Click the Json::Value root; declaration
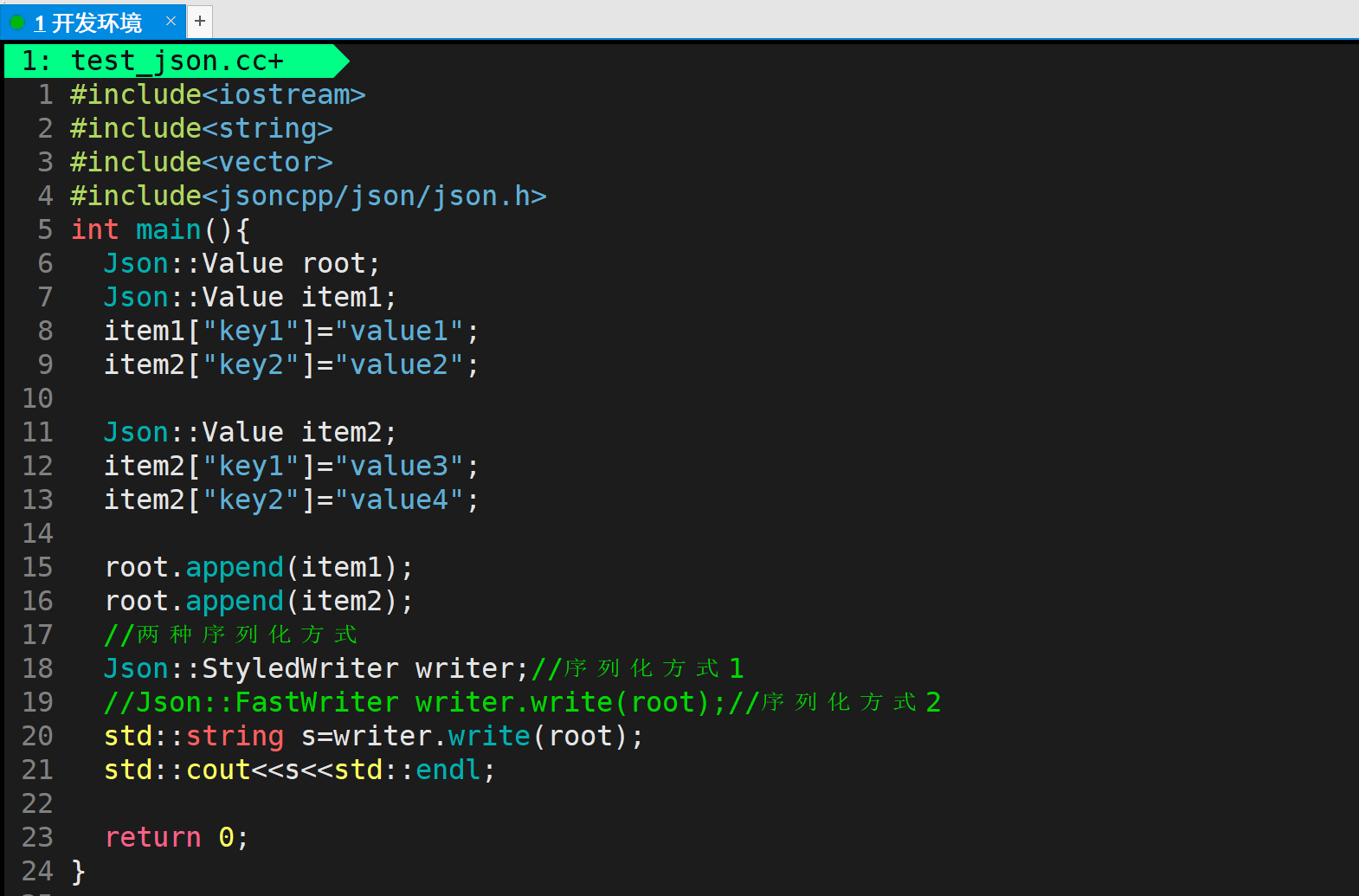 pos(242,263)
